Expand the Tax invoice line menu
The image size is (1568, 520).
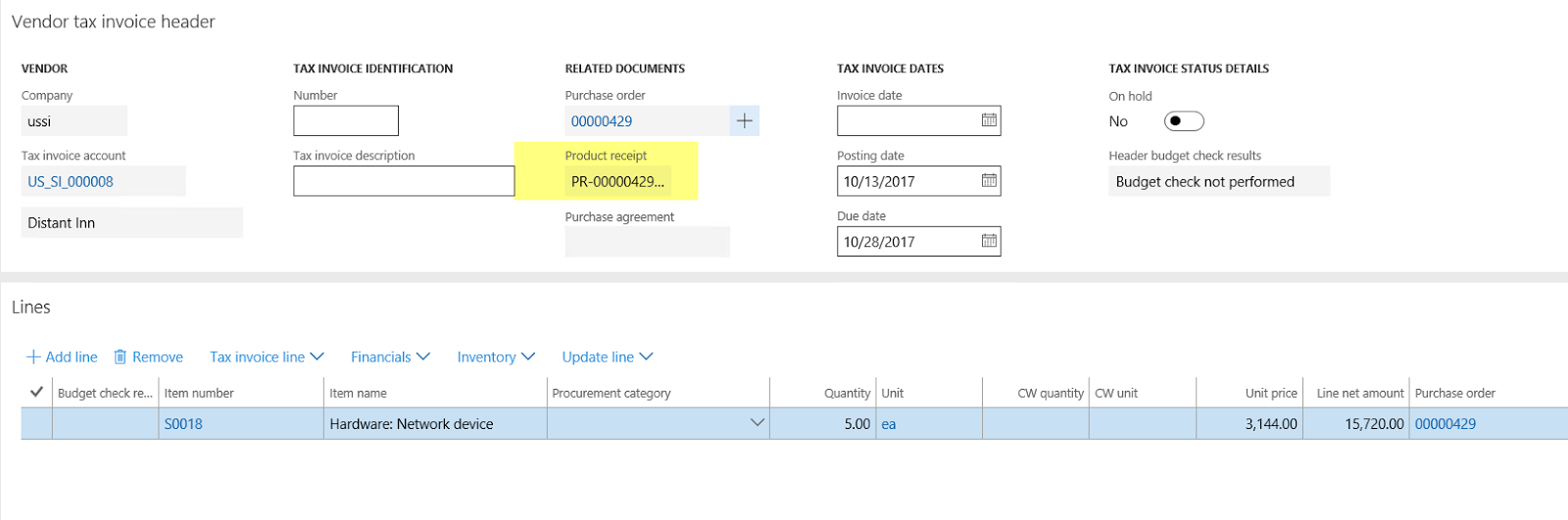pos(267,357)
